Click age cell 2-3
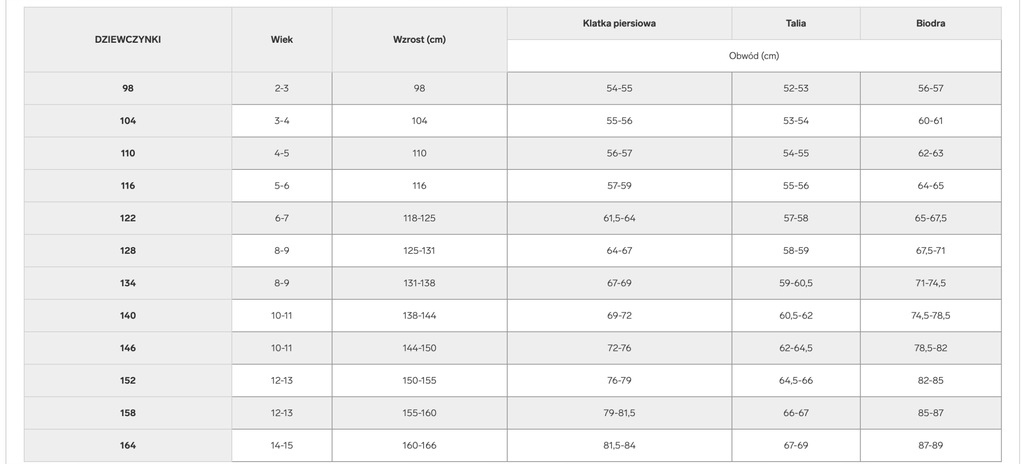1024x464 pixels. 282,88
